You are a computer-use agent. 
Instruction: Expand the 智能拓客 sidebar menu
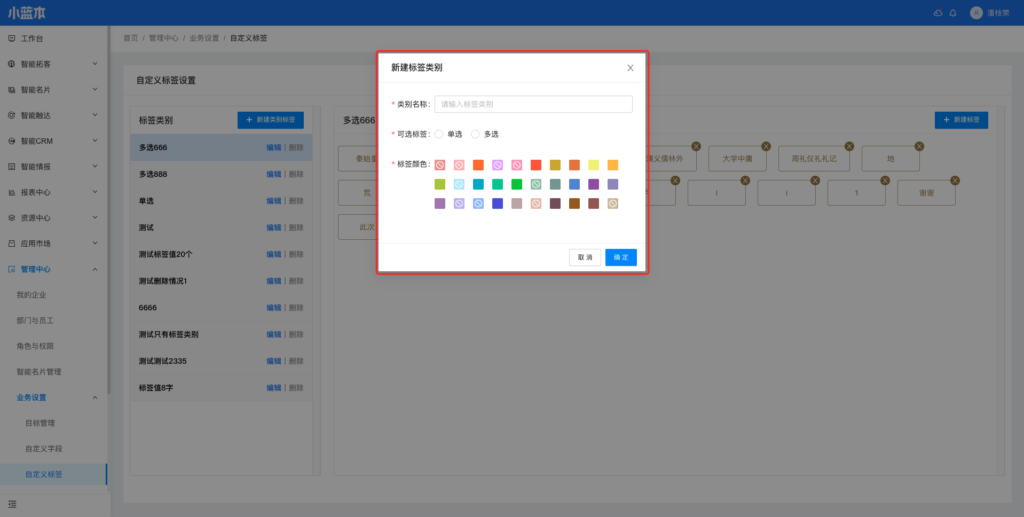click(x=95, y=64)
